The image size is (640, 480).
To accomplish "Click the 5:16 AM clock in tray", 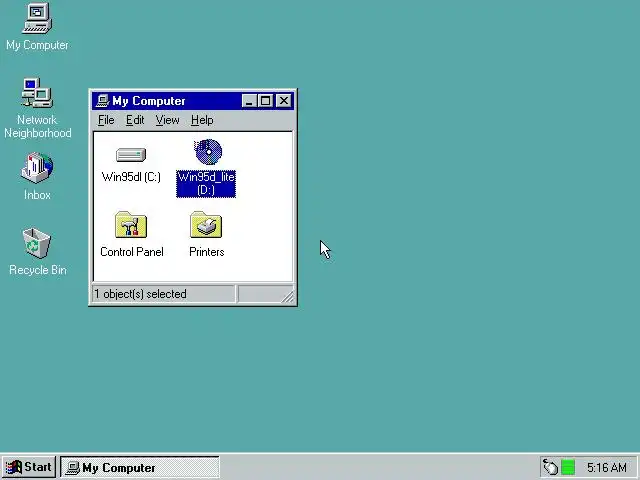I will pyautogui.click(x=607, y=467).
